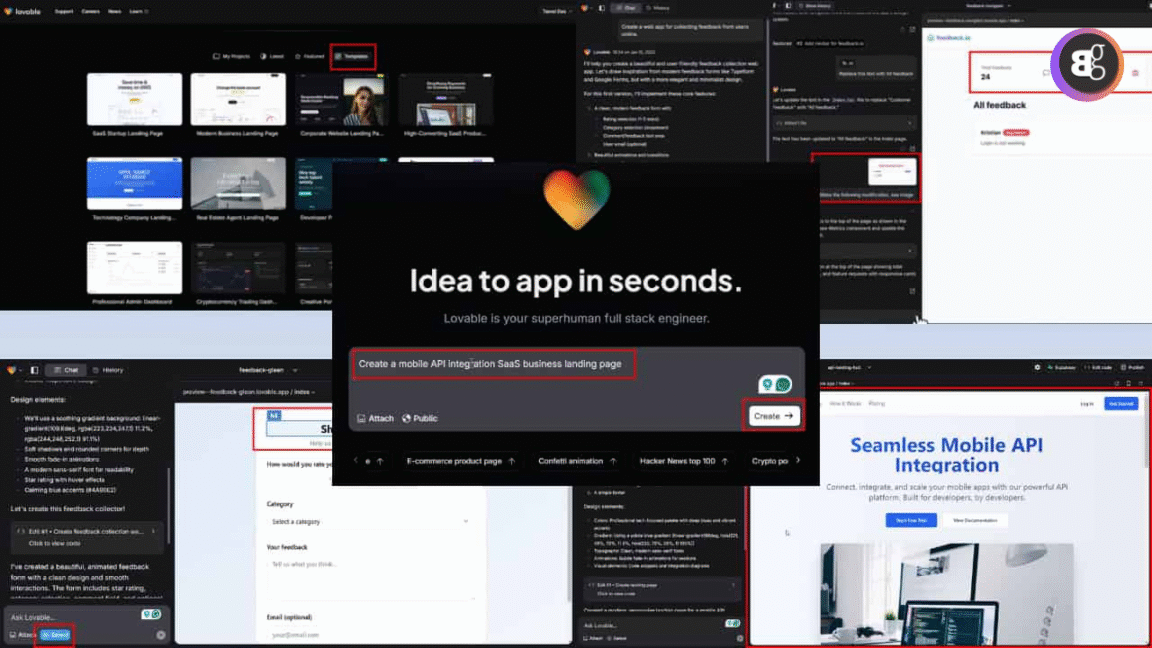The width and height of the screenshot is (1152, 648).
Task: Click the History icon beside Chat
Action: pyautogui.click(x=107, y=370)
